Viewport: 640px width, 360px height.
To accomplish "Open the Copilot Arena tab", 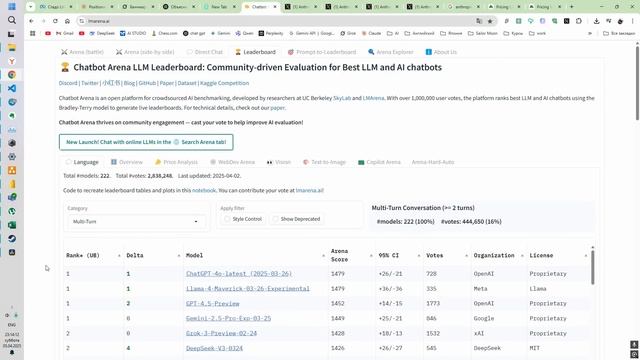I will click(x=379, y=162).
